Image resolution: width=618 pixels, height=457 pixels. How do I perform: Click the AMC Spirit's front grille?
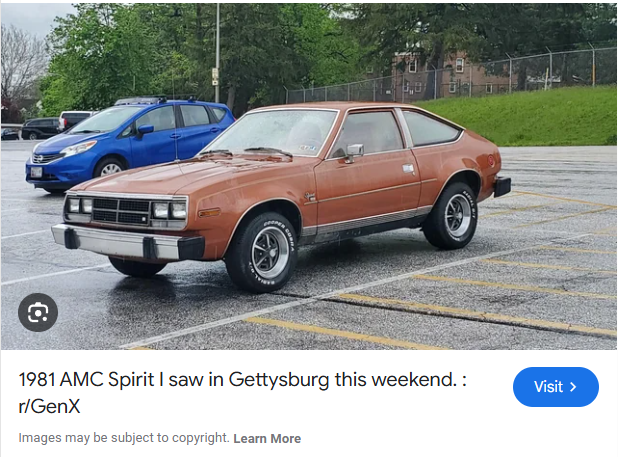coord(121,211)
